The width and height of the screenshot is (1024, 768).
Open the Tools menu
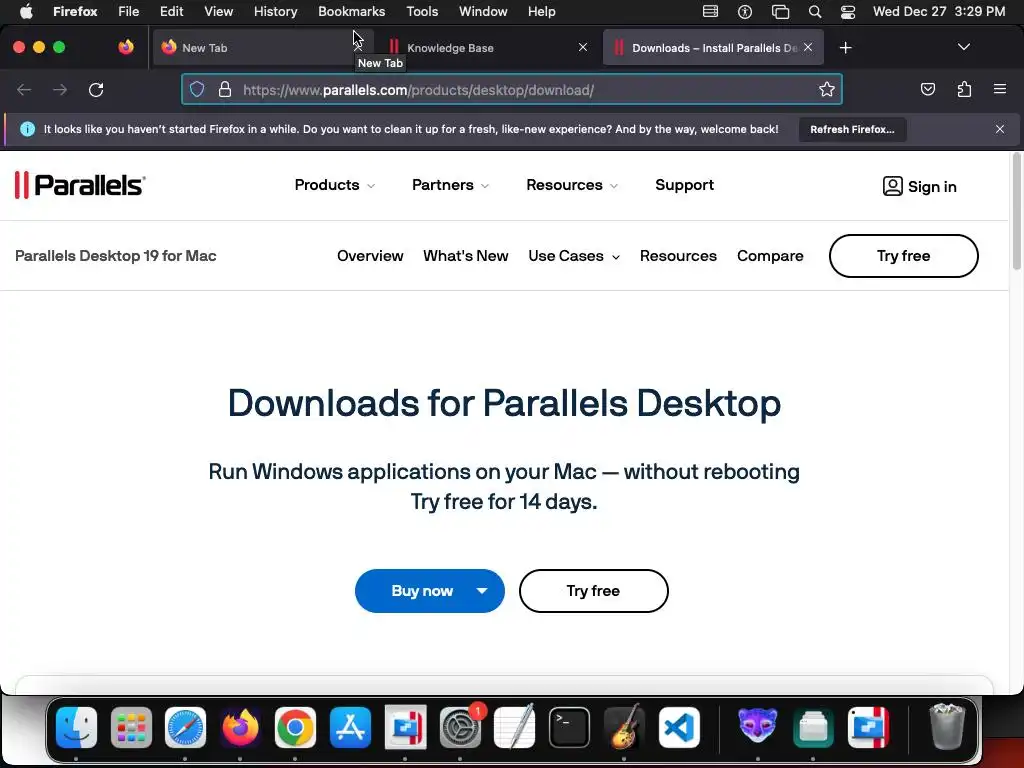pyautogui.click(x=422, y=12)
